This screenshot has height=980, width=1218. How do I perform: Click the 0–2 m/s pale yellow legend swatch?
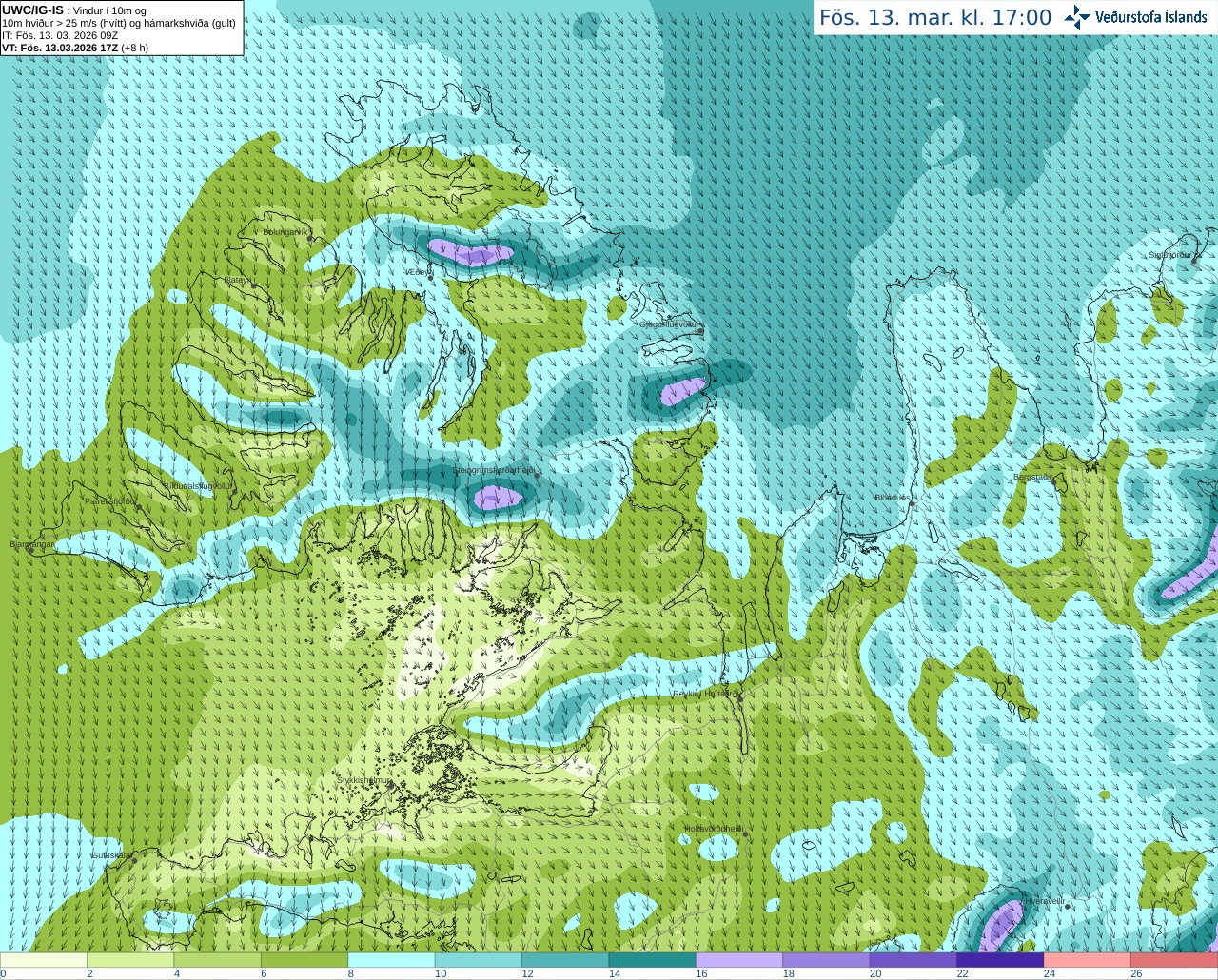coord(44,960)
